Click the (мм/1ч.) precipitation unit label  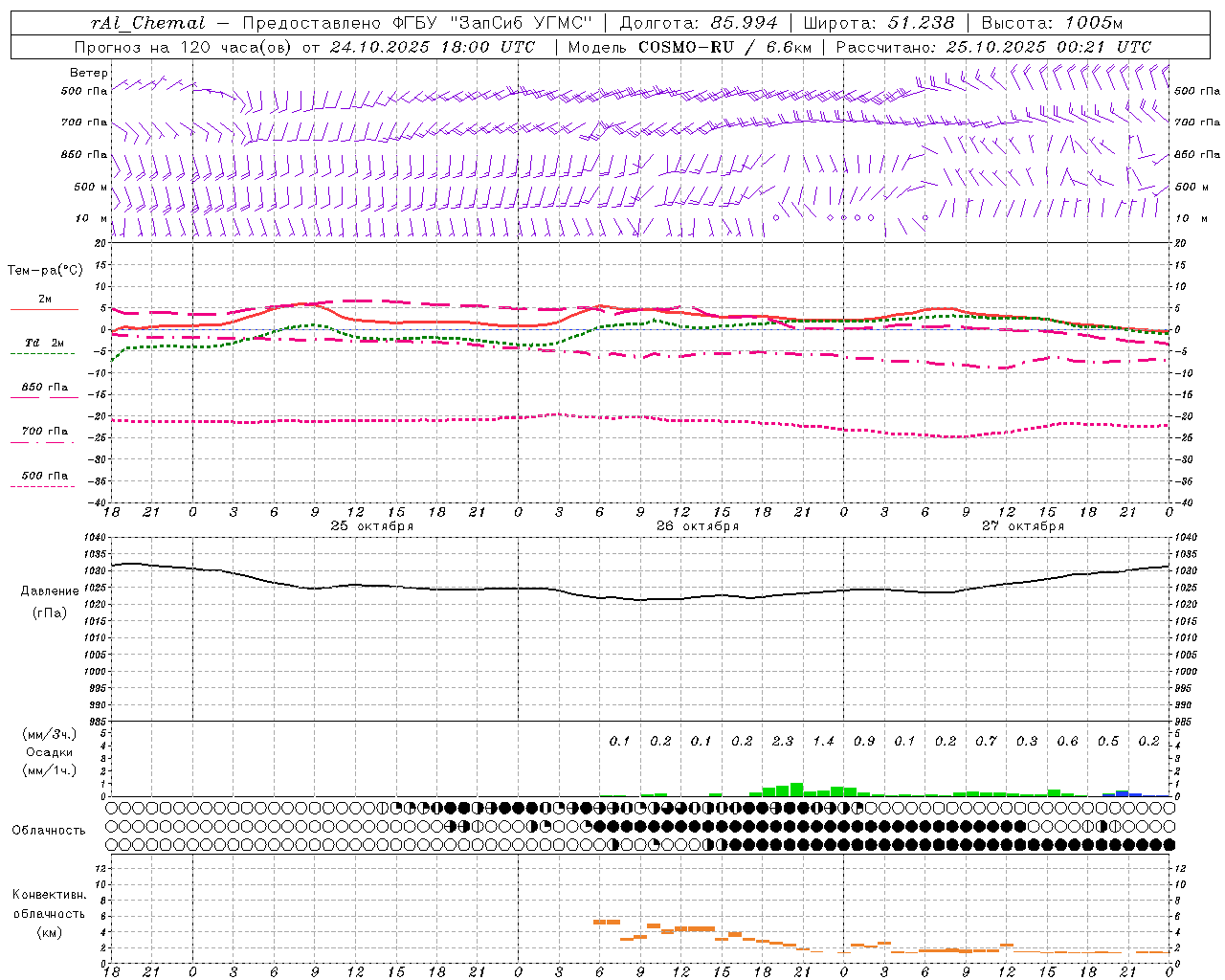coord(50,770)
